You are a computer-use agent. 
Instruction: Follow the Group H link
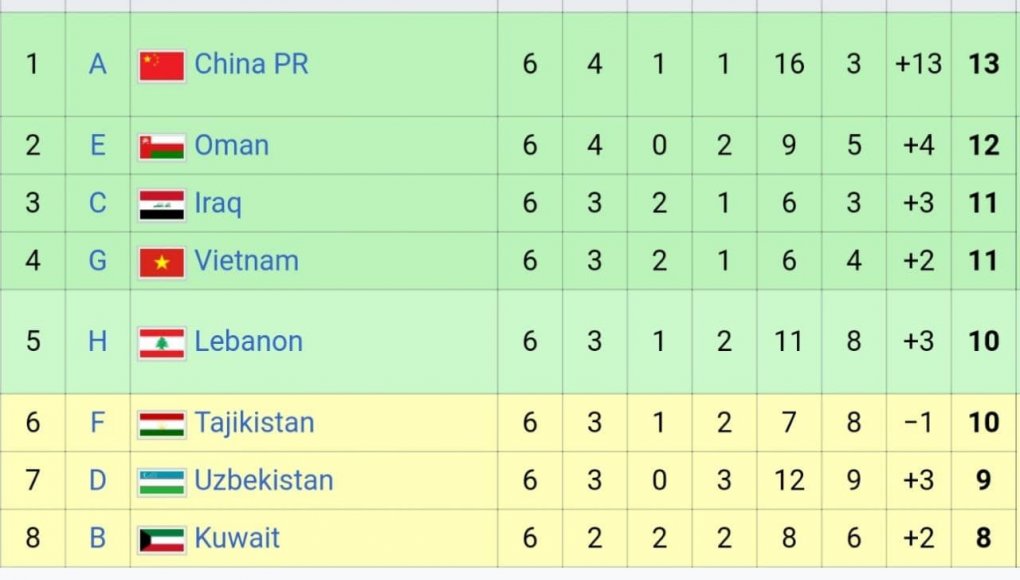(98, 341)
